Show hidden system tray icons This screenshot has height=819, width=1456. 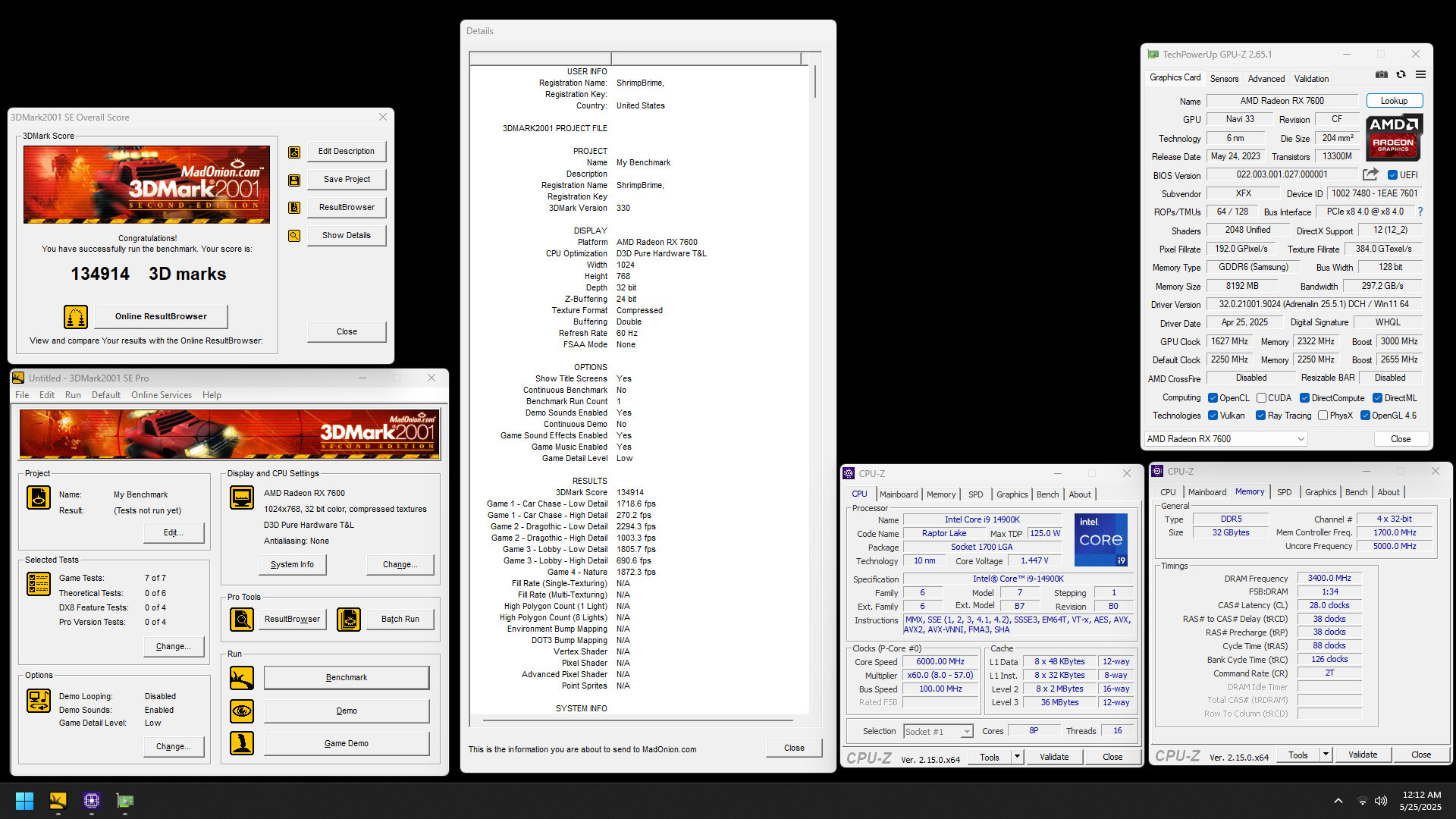coord(1338,801)
